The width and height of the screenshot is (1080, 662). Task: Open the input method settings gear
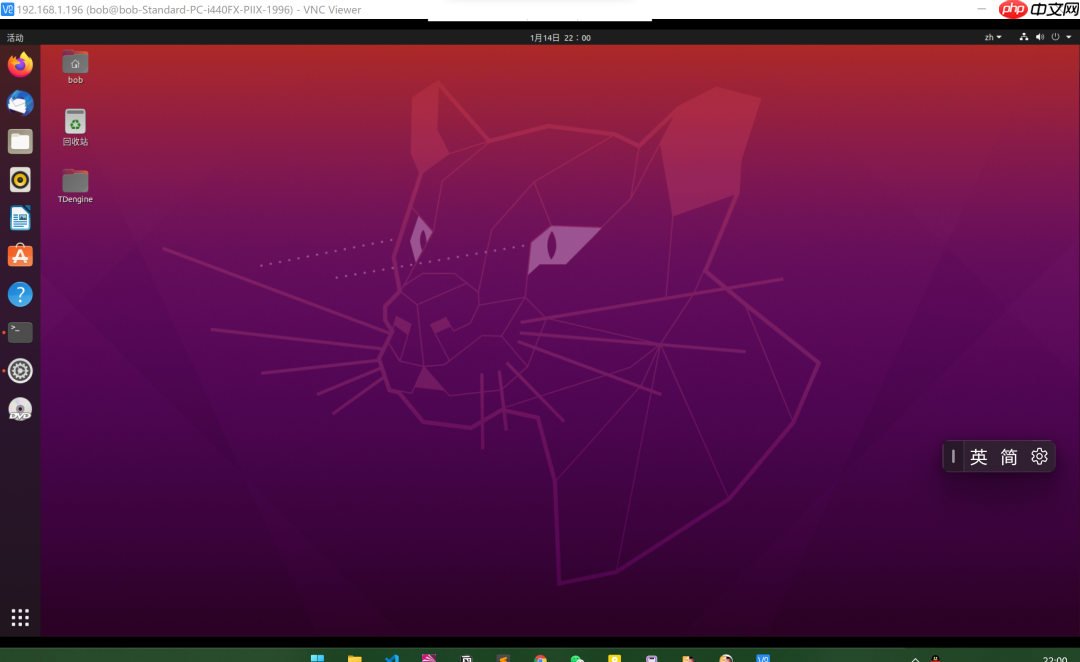1038,456
